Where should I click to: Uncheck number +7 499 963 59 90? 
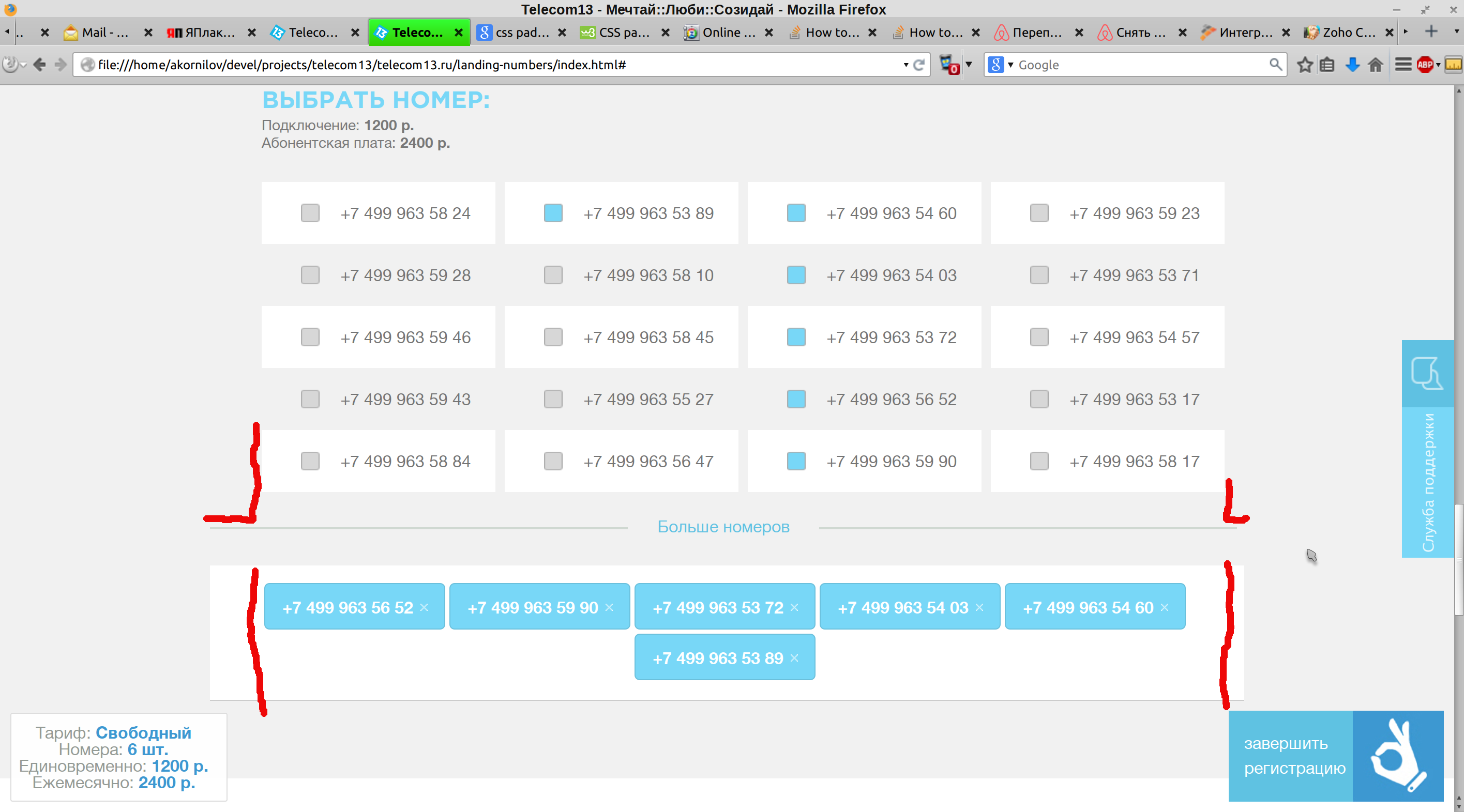tap(796, 461)
